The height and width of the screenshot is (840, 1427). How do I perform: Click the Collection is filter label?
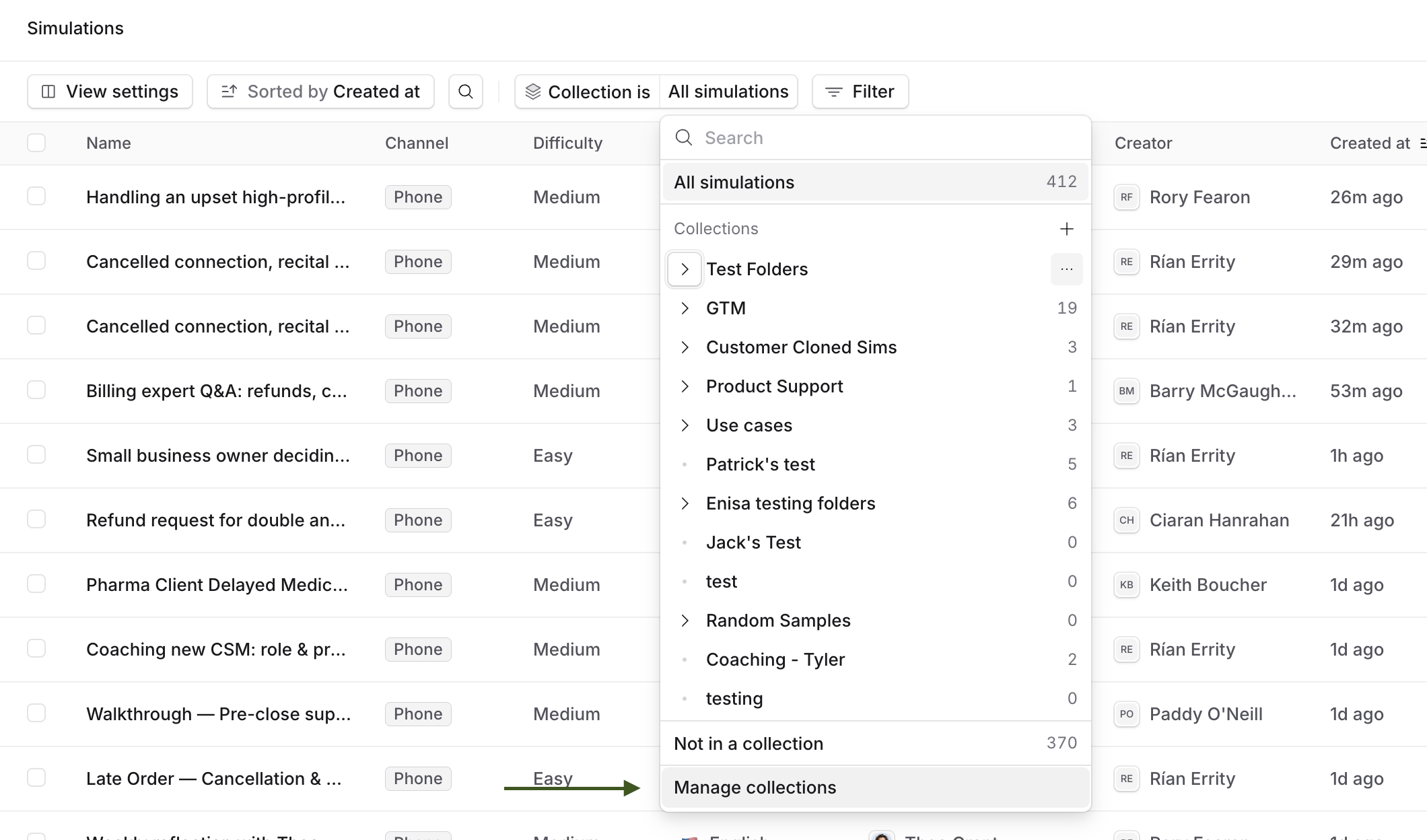[x=588, y=92]
